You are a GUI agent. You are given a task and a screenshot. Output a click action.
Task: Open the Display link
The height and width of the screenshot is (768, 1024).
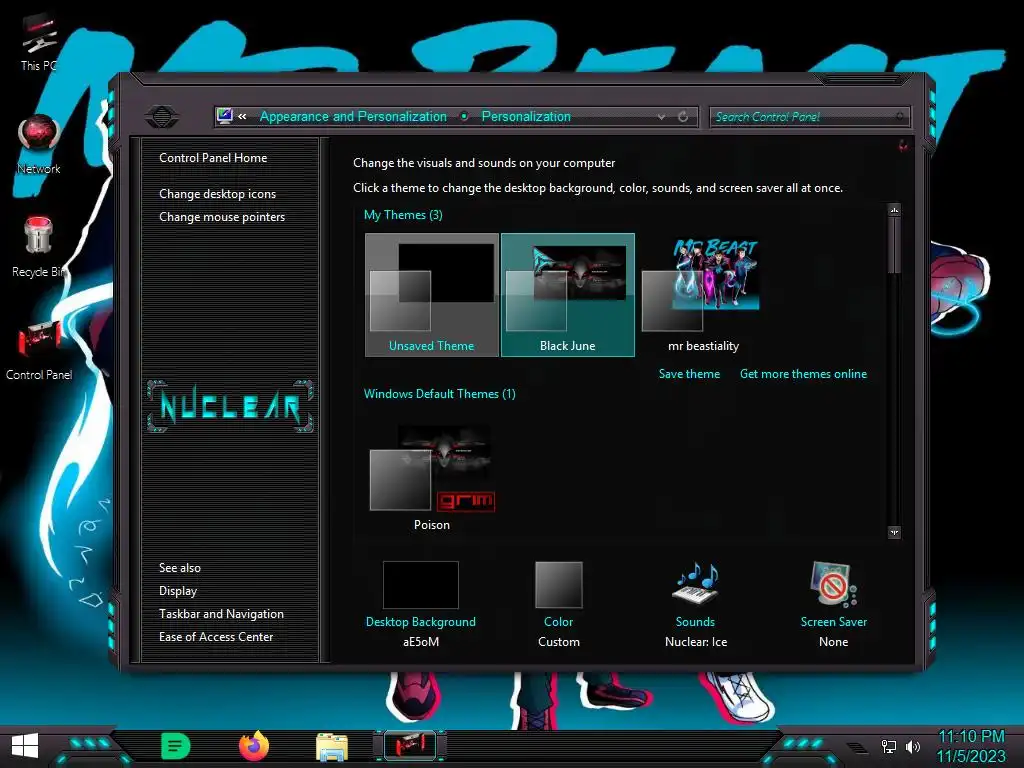point(178,590)
